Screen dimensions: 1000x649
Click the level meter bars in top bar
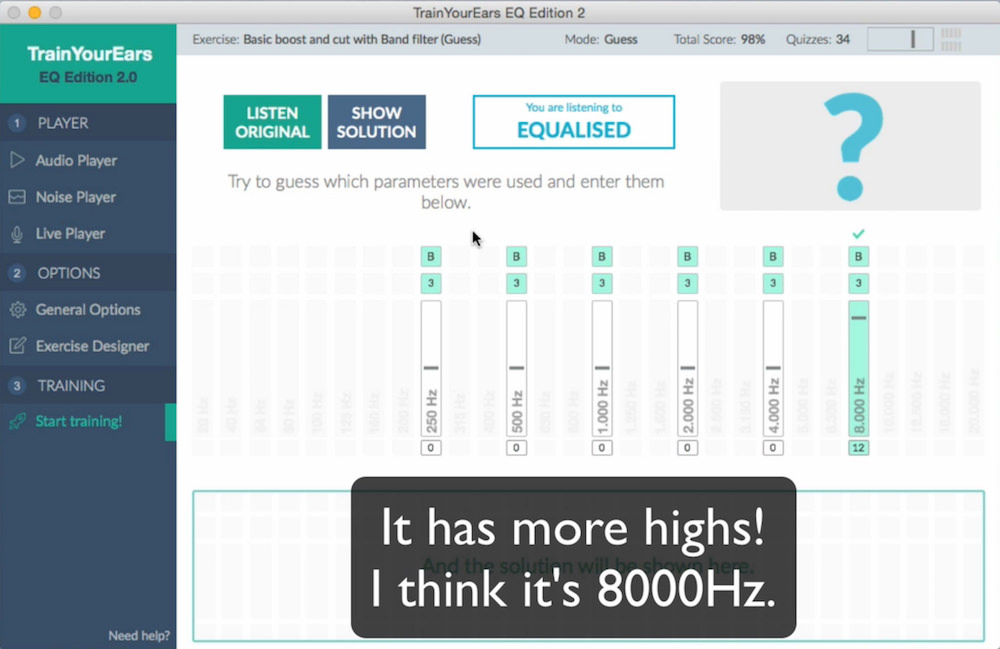(x=951, y=39)
